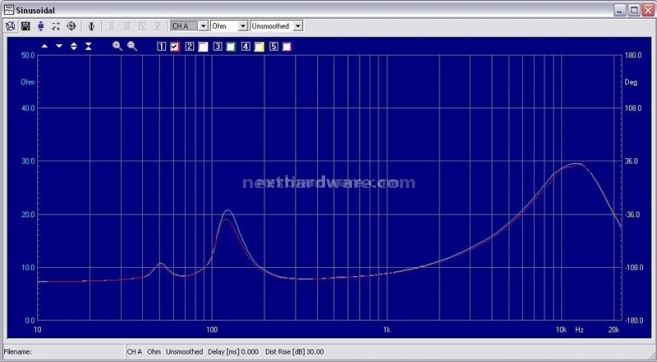
Task: Open the Ohm unit dropdown
Action: [x=243, y=26]
